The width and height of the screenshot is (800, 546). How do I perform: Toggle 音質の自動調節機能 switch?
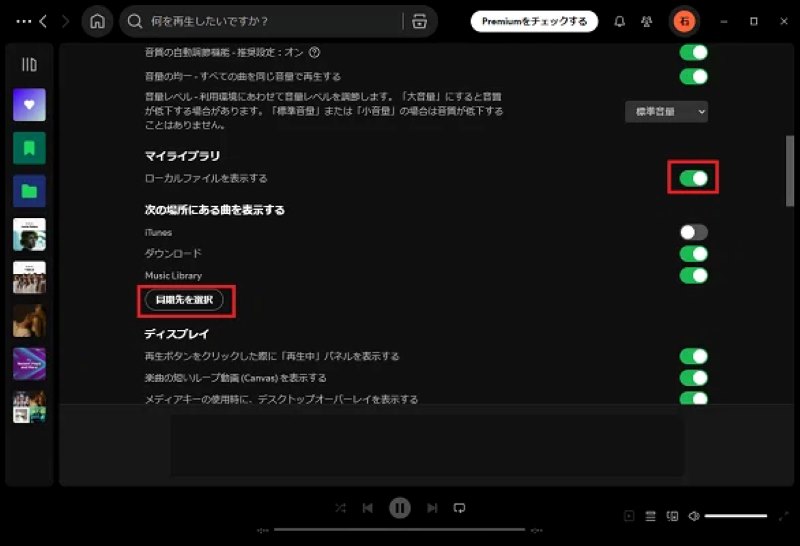click(x=693, y=53)
